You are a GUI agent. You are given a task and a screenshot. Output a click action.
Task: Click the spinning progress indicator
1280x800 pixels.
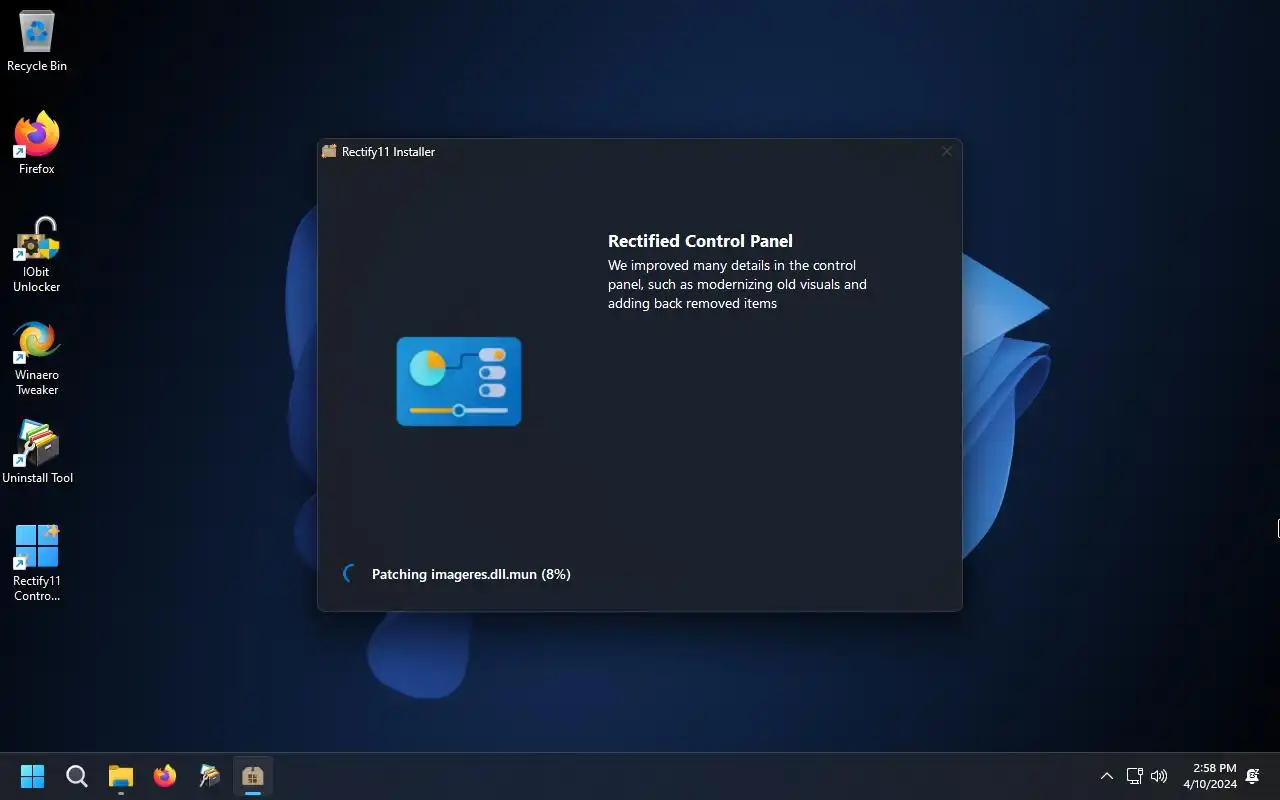click(x=349, y=574)
